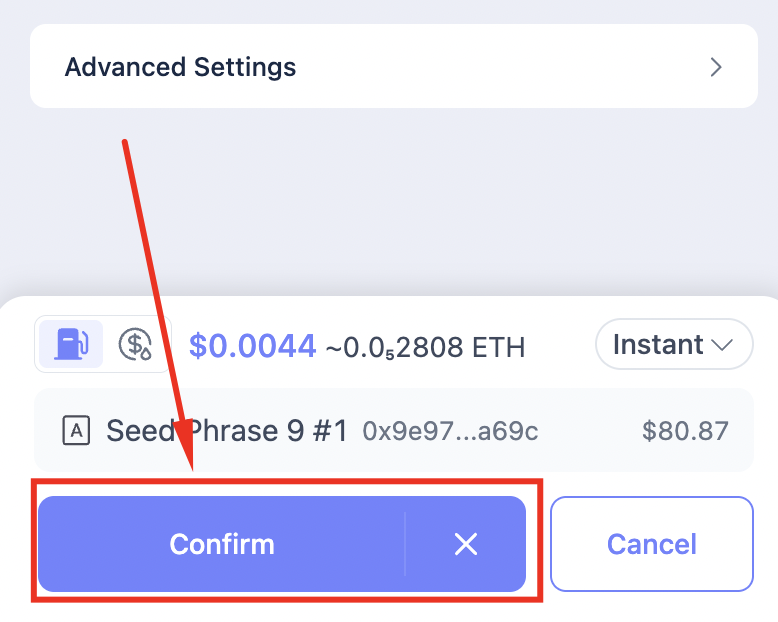
Task: Click the Cancel label text
Action: click(652, 544)
